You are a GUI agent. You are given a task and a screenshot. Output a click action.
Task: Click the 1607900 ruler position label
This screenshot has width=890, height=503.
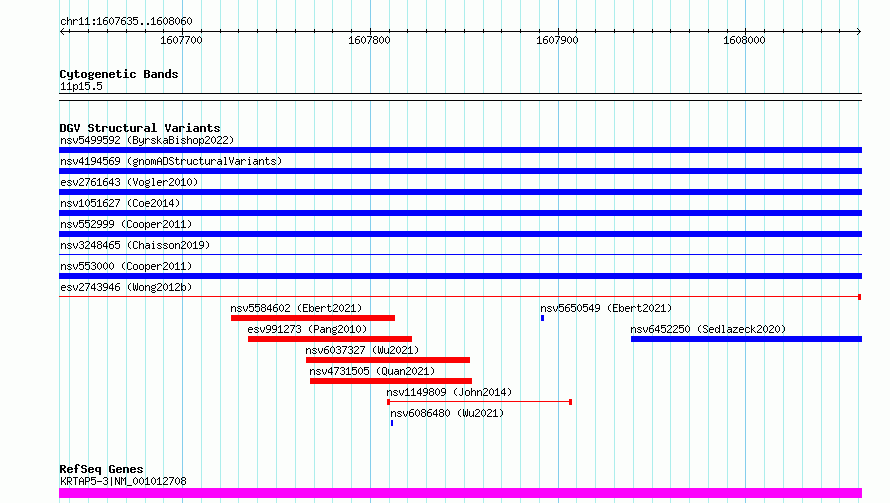pos(557,40)
